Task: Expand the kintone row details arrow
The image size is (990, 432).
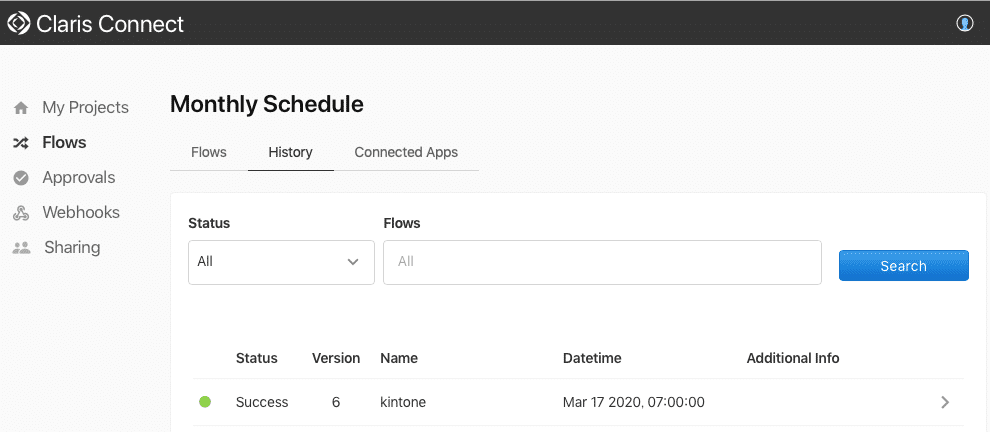Action: coord(945,402)
